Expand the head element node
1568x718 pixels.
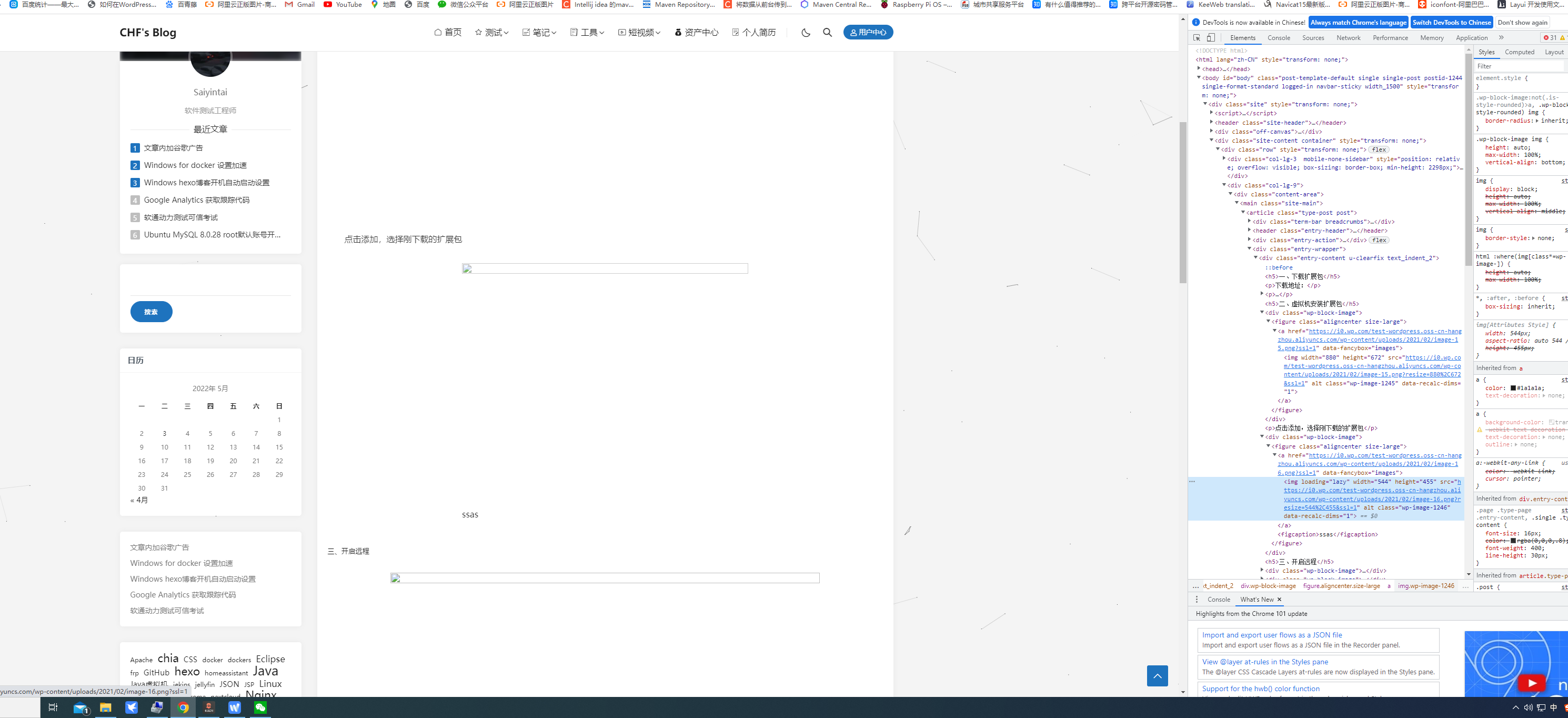[1199, 69]
